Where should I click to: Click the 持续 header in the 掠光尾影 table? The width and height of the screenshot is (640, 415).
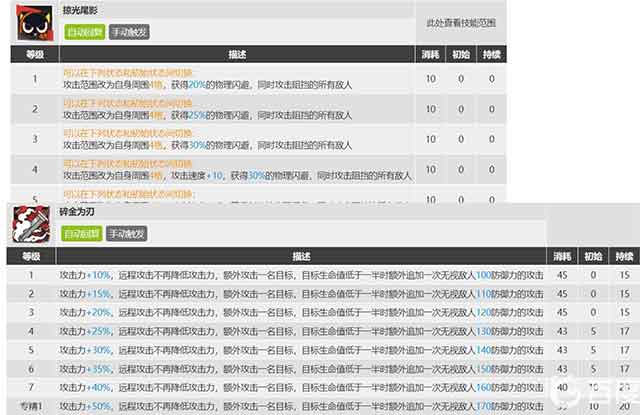491,54
